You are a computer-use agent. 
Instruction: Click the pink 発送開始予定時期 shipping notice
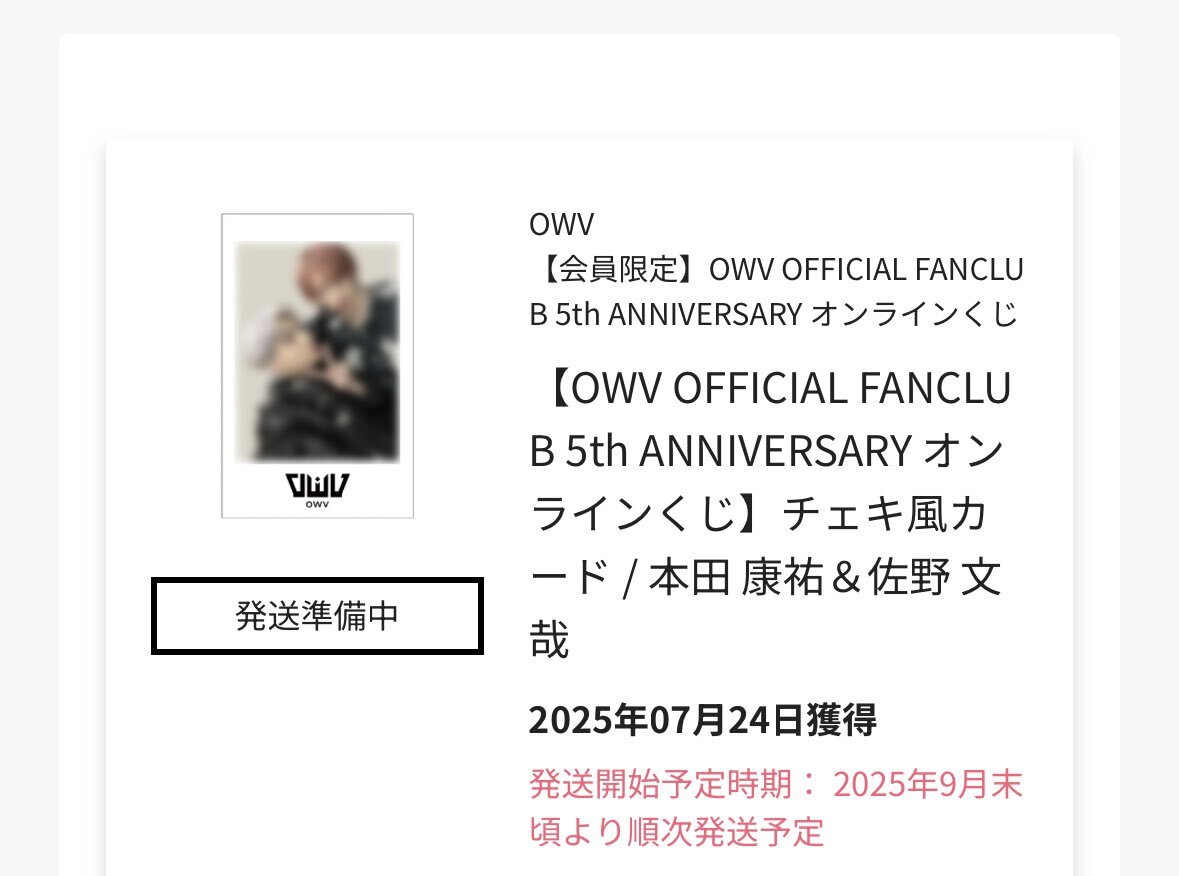(776, 808)
